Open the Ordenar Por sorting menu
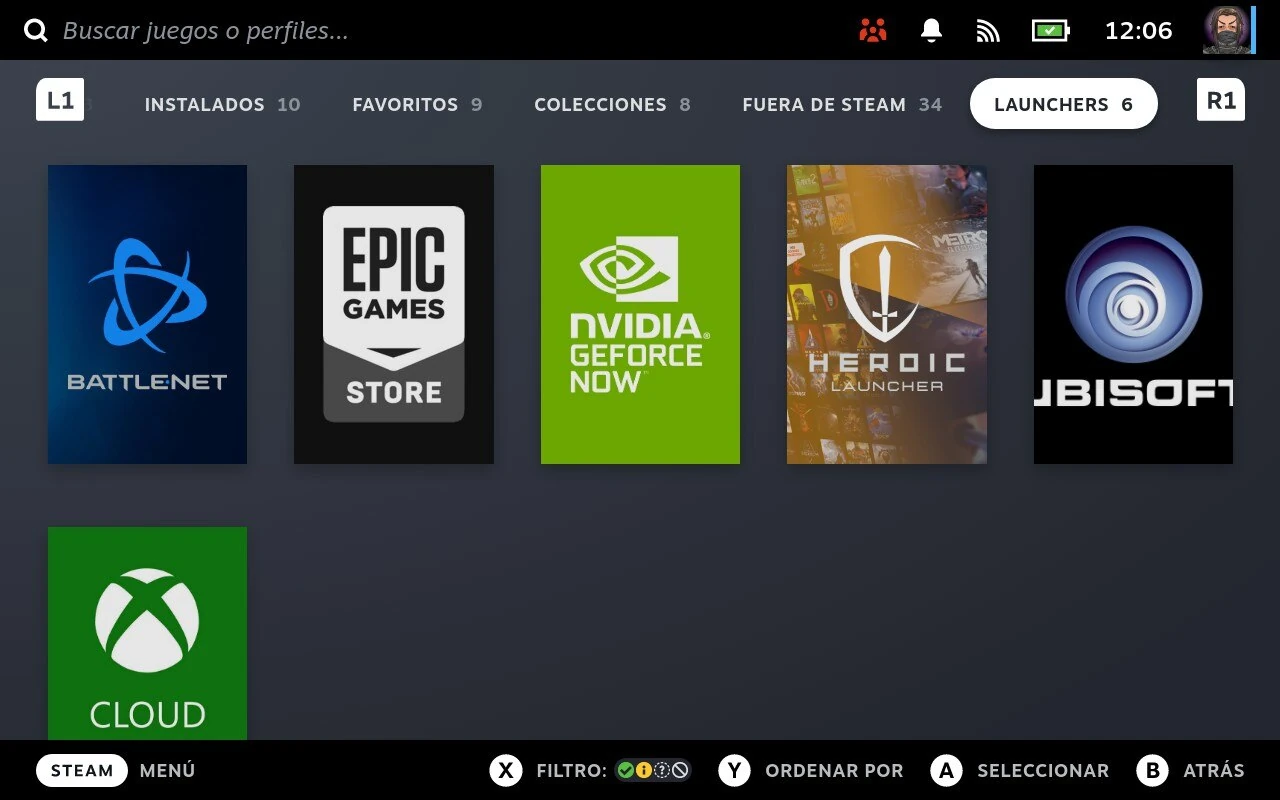 click(x=834, y=770)
